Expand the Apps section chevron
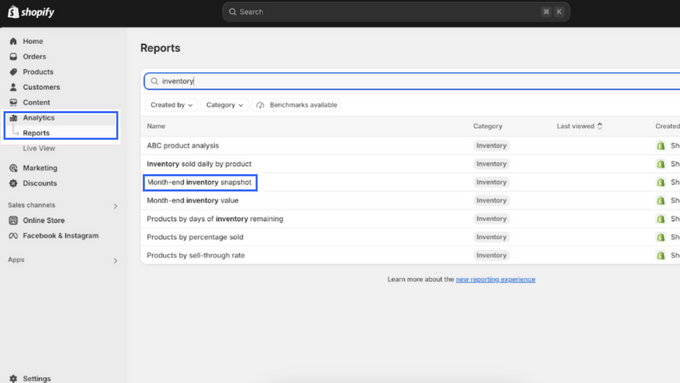The image size is (680, 383). [x=115, y=261]
